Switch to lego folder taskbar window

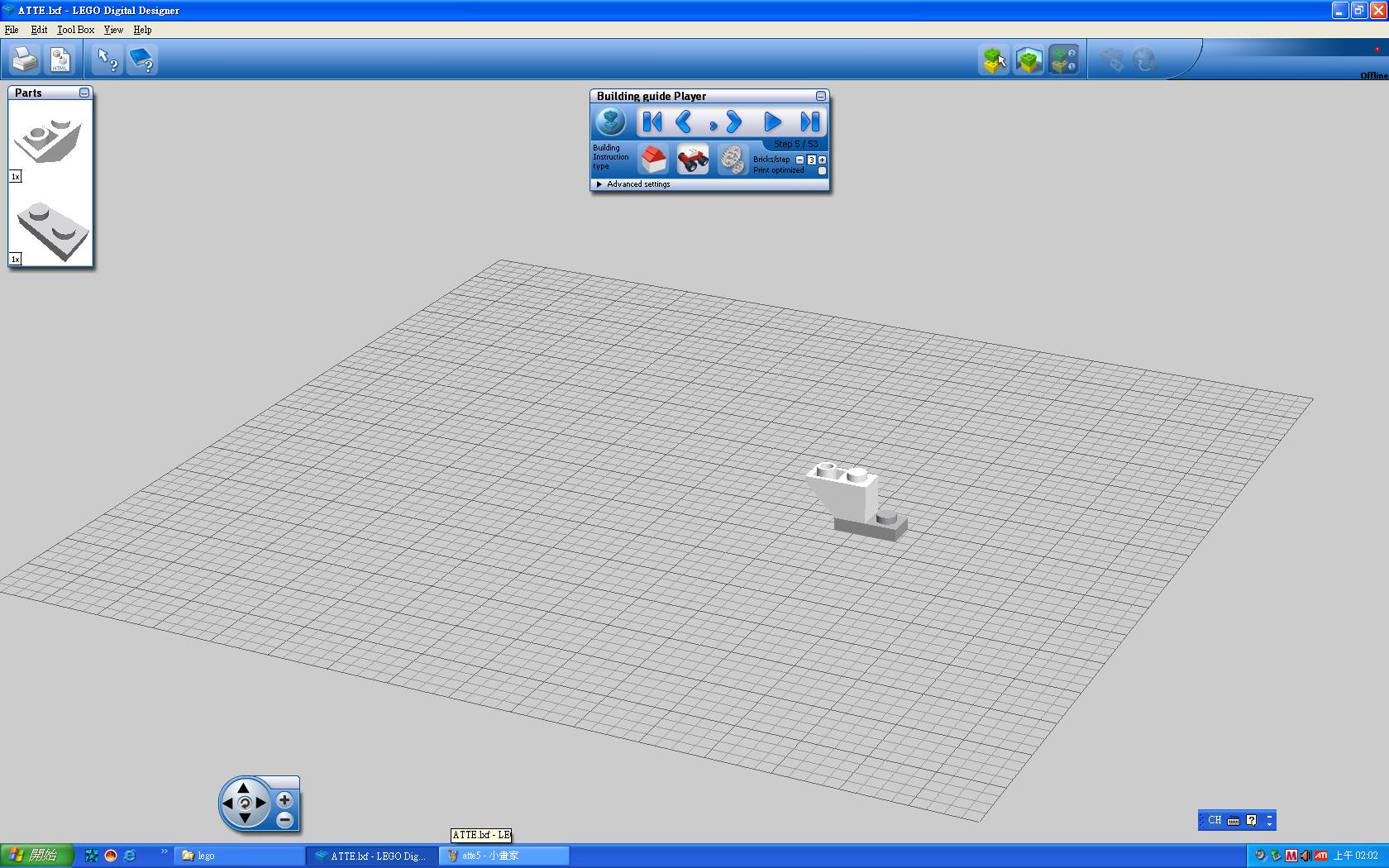pos(240,856)
